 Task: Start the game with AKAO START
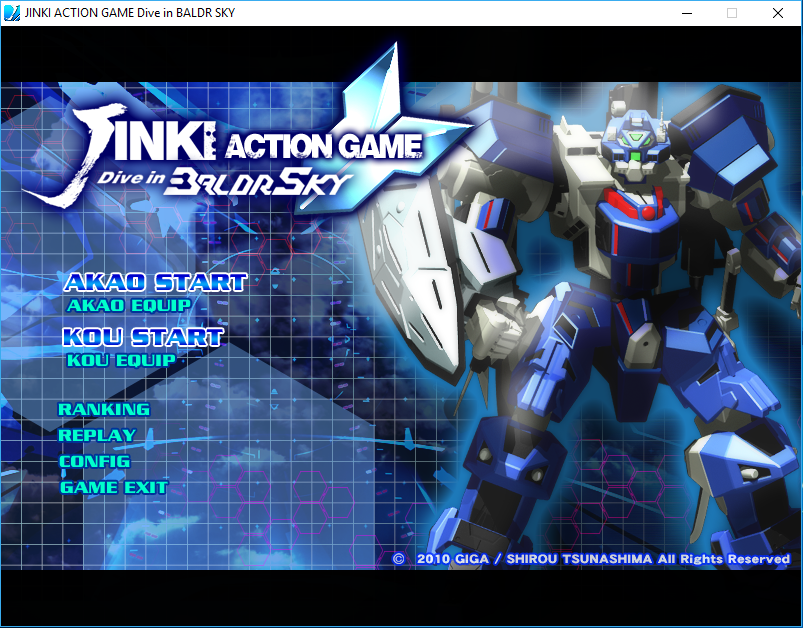point(155,282)
